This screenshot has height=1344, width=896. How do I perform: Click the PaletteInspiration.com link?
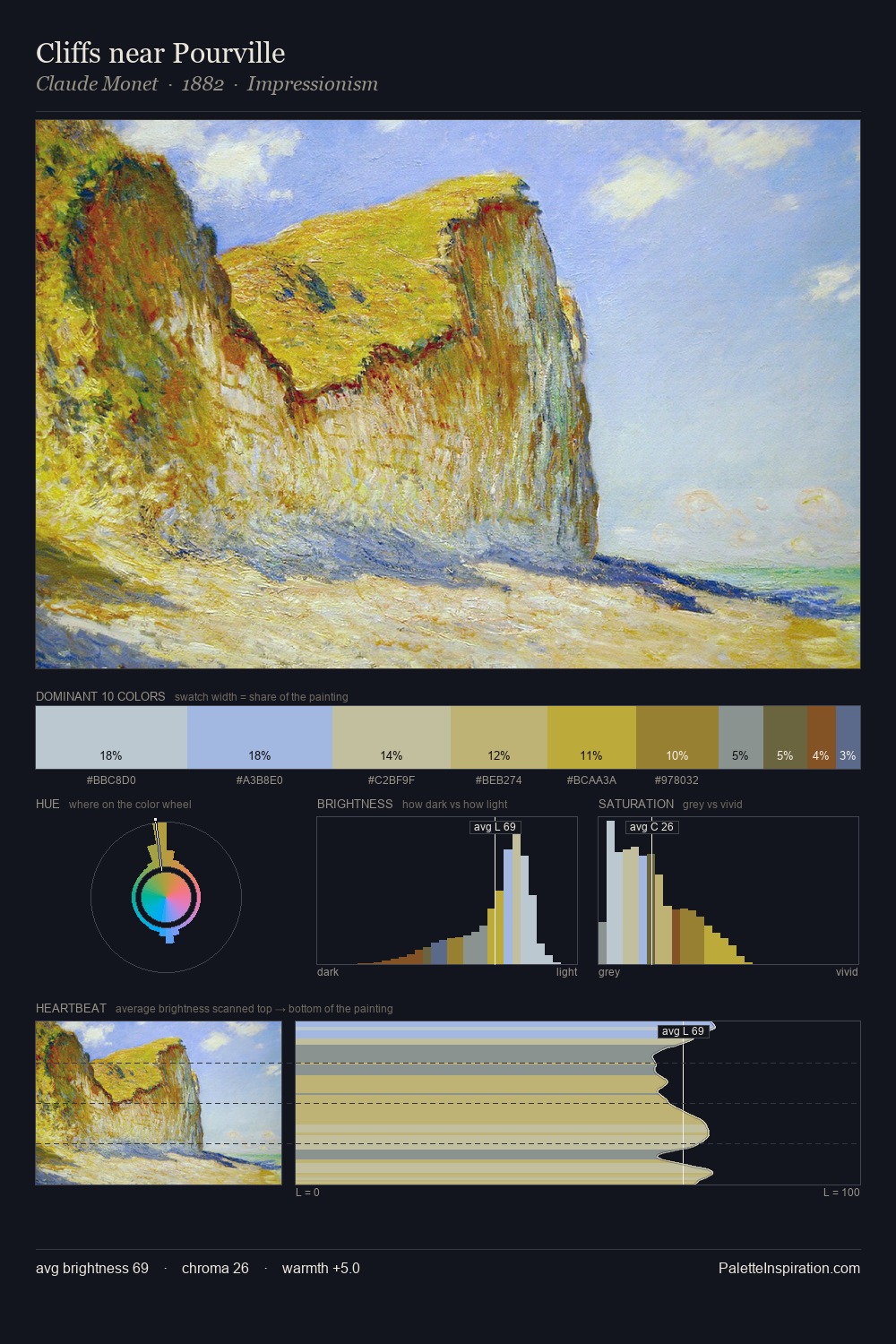789,1268
